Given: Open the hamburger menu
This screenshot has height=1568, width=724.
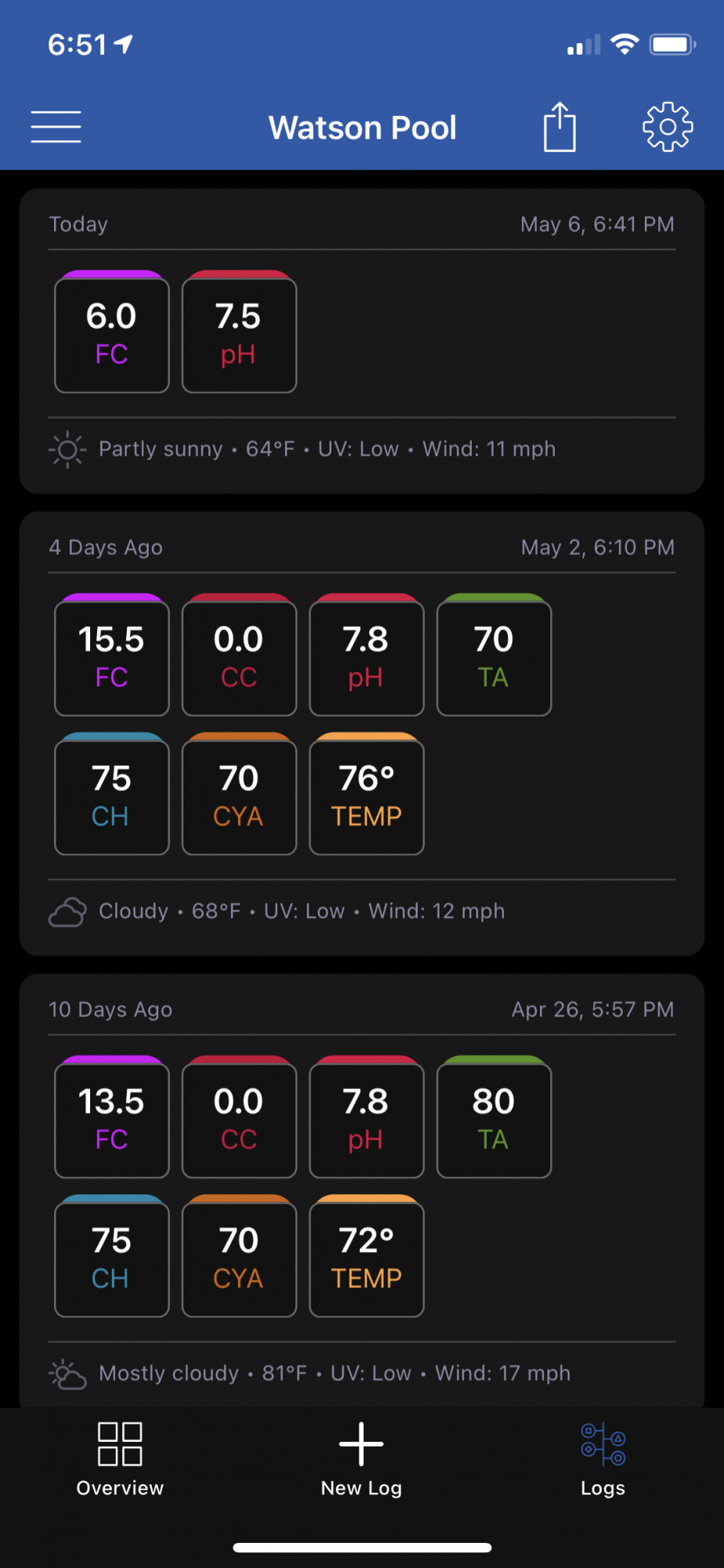Looking at the screenshot, I should 56,127.
